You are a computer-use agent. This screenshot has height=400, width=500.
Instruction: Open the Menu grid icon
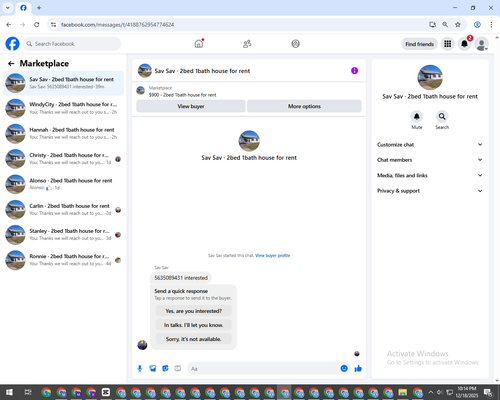(x=448, y=44)
